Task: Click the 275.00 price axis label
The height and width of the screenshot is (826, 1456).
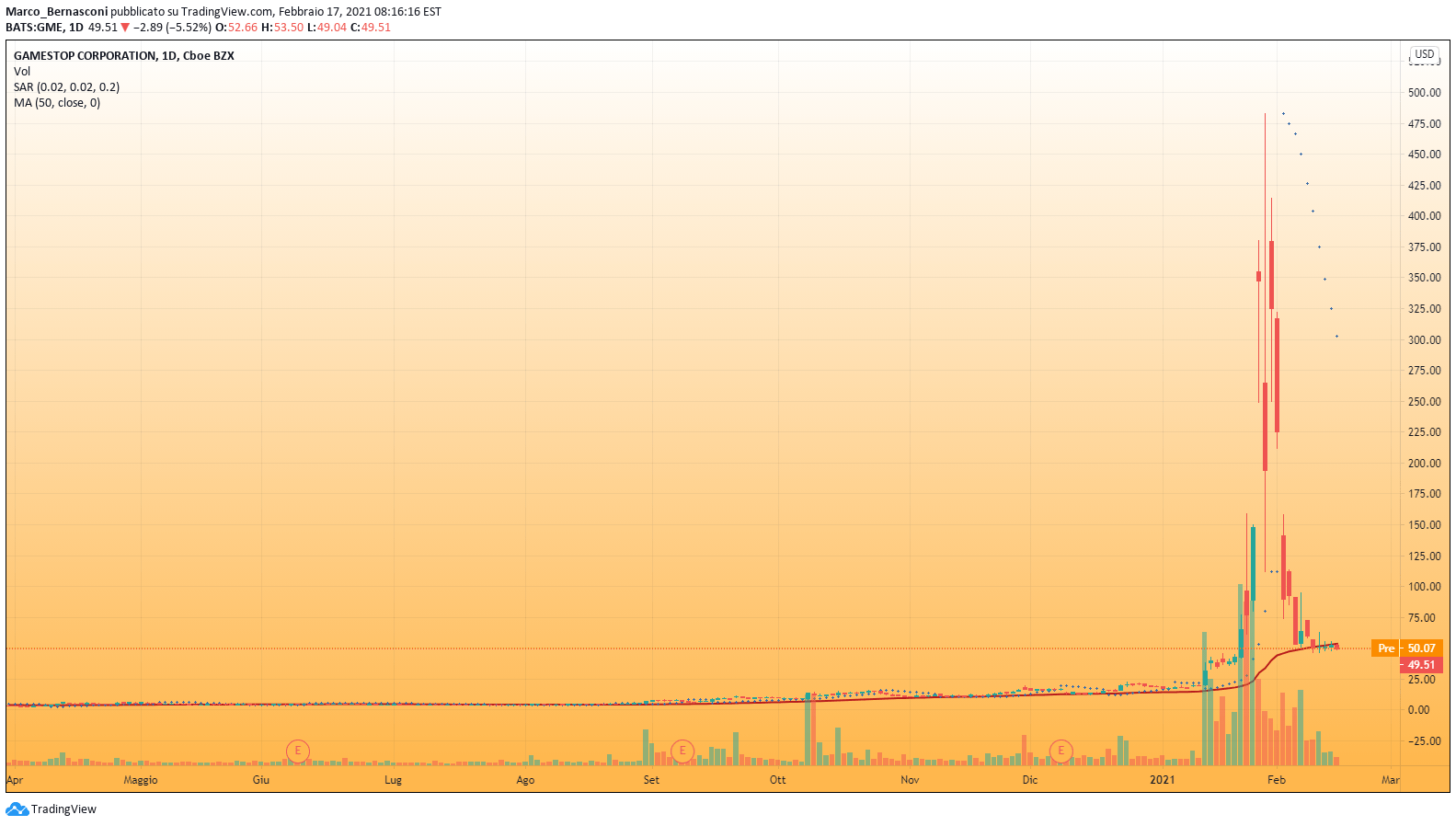Action: 1425,371
